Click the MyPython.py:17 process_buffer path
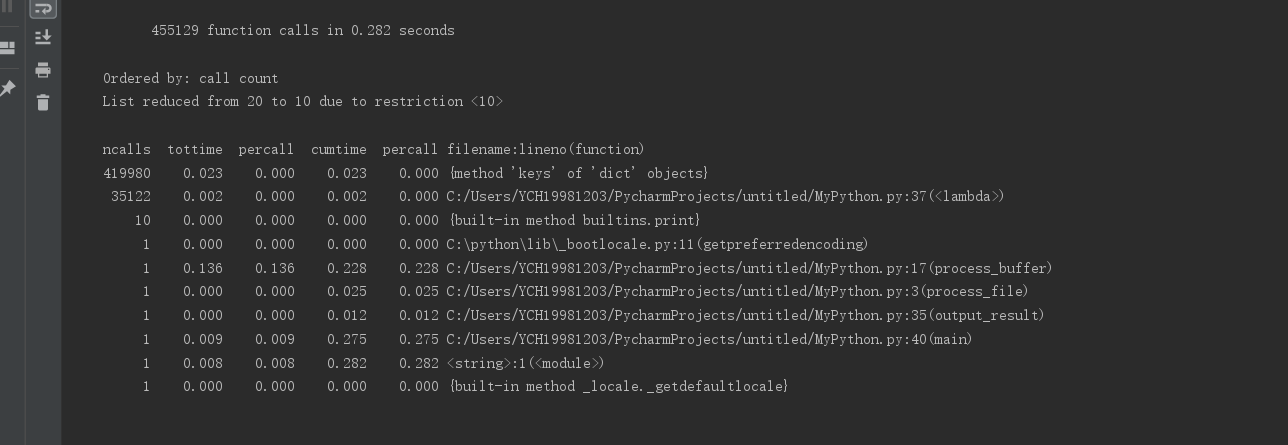Viewport: 1288px width, 445px height. (x=749, y=268)
